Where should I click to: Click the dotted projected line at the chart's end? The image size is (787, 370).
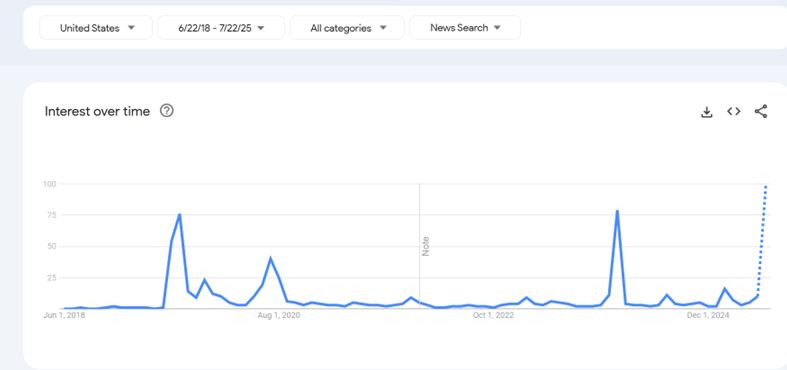(x=762, y=240)
